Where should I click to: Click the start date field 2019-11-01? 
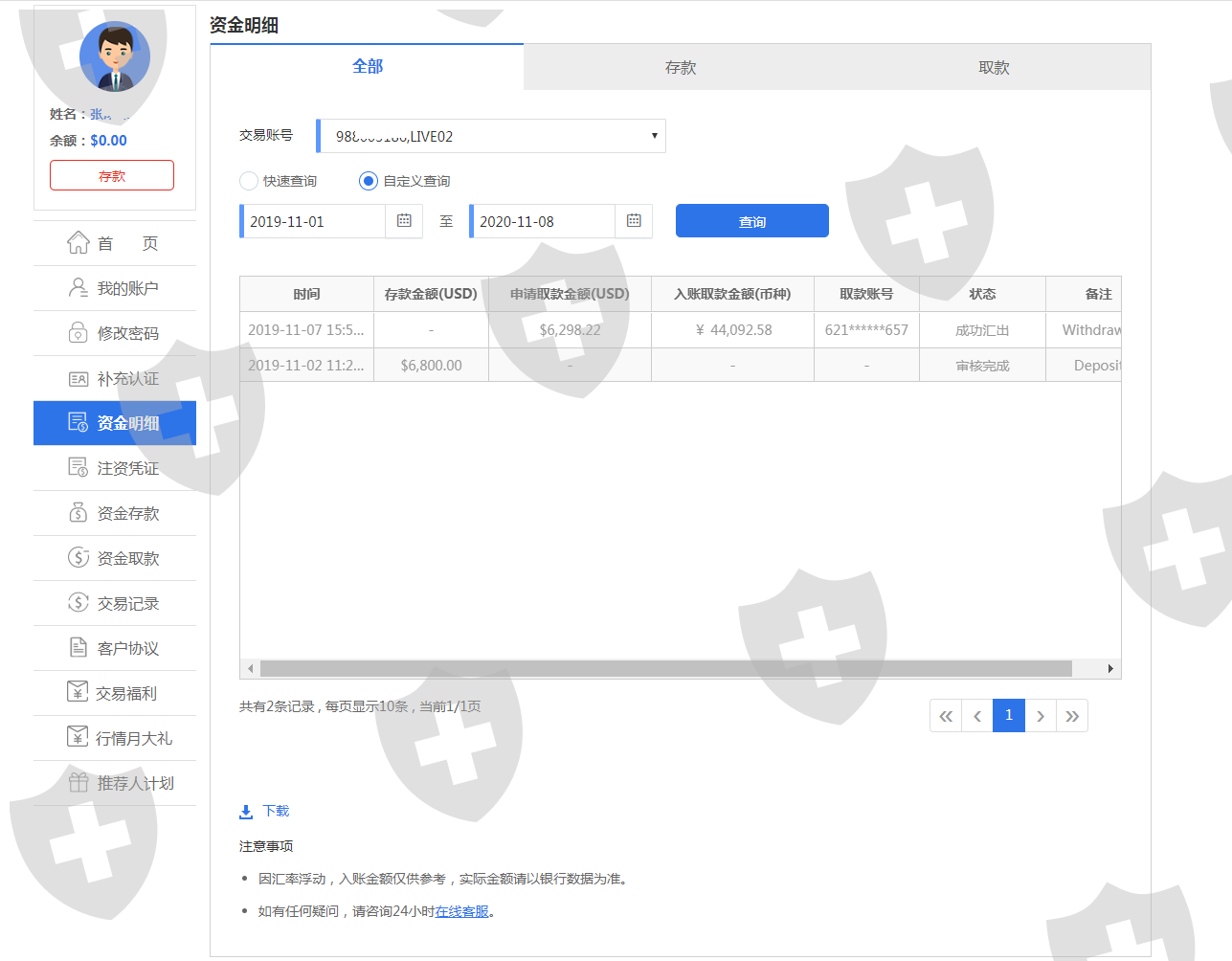[x=314, y=221]
